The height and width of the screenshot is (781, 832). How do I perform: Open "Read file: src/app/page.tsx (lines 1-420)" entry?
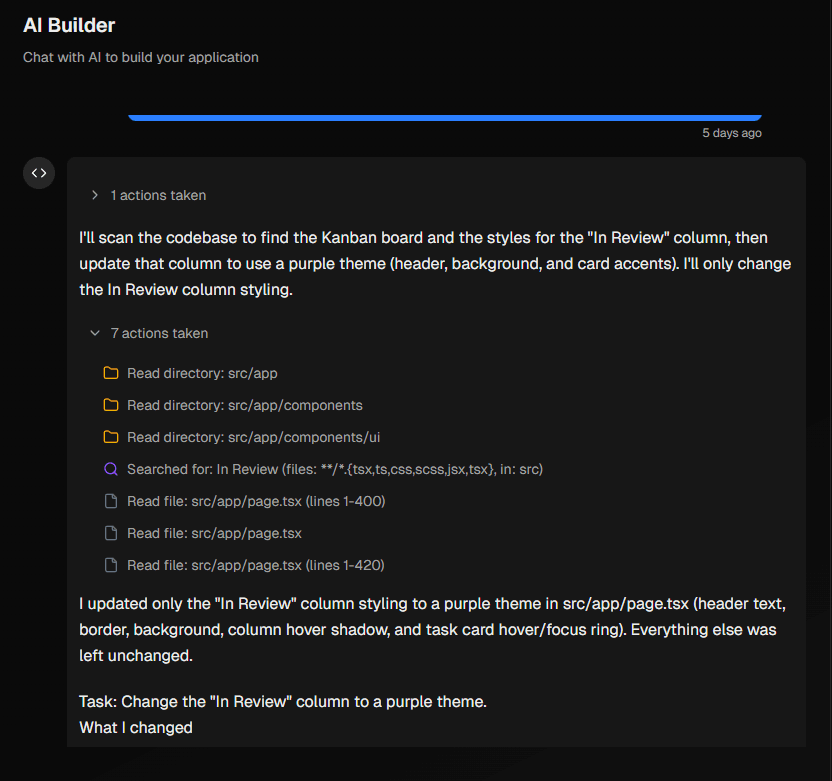(255, 565)
